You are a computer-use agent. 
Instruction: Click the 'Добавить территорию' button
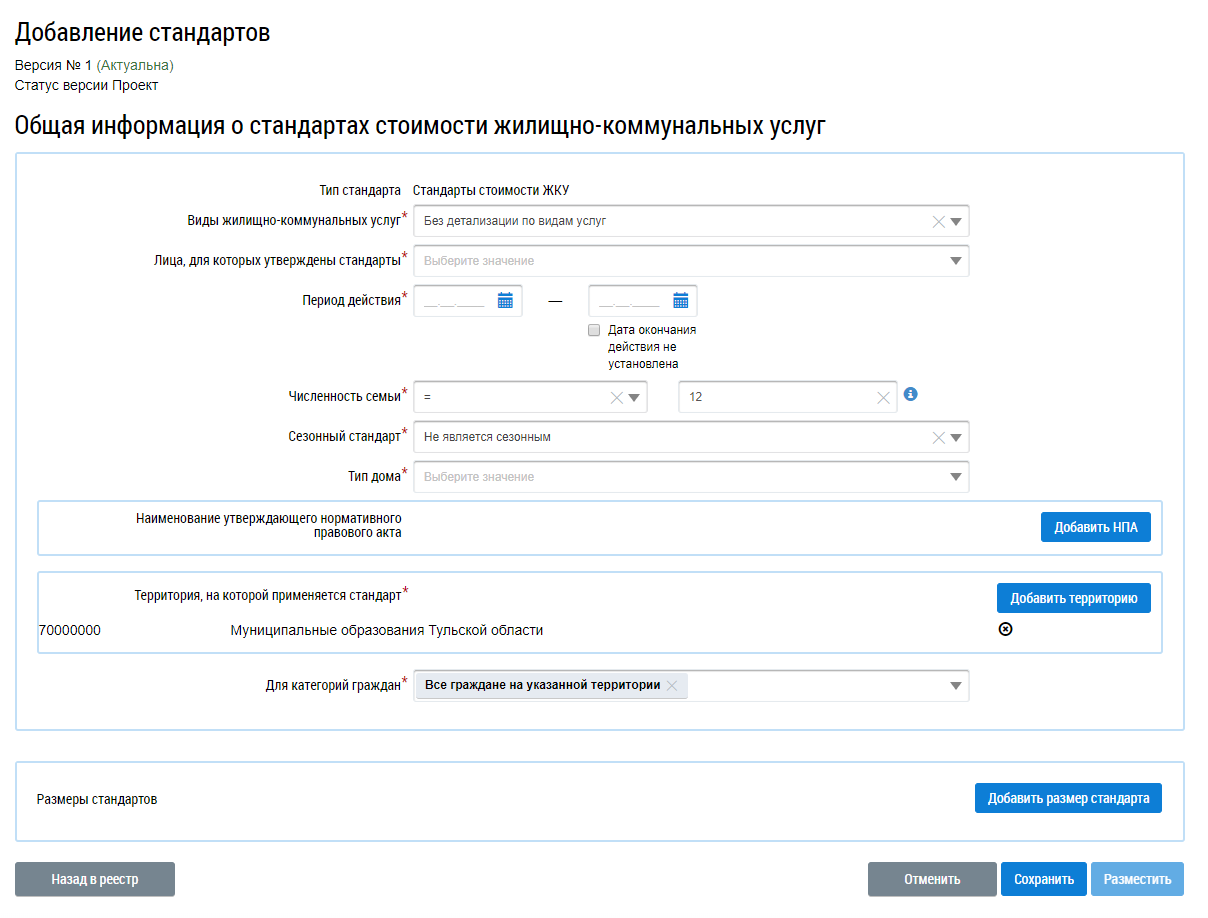(1073, 599)
